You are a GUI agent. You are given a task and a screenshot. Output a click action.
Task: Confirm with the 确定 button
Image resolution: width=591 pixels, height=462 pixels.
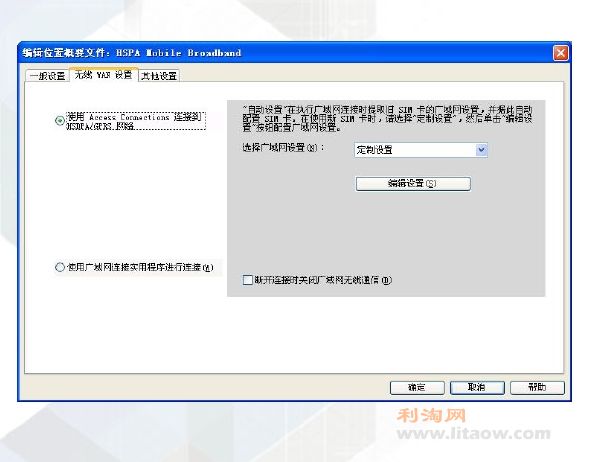(x=417, y=387)
